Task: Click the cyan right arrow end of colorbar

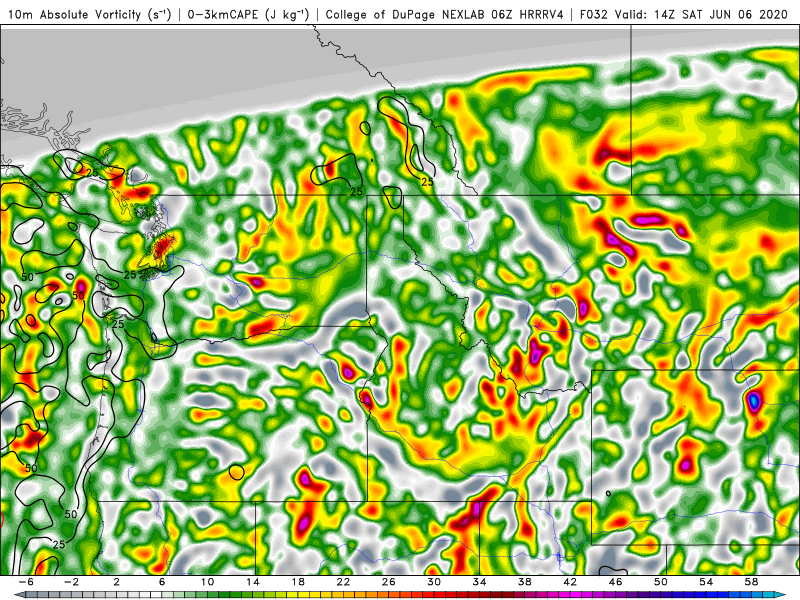Action: tap(781, 595)
